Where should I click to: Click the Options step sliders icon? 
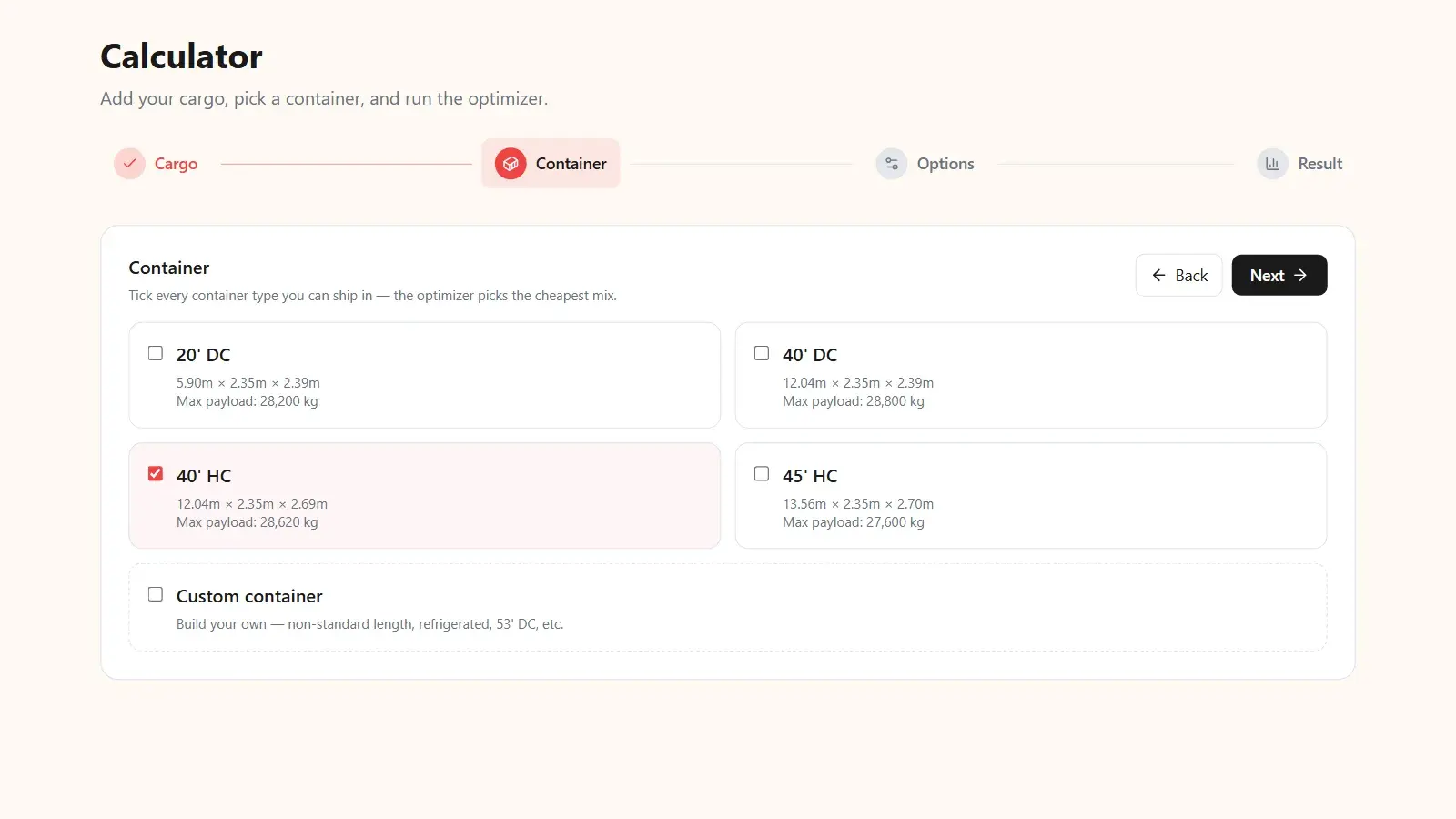pos(892,164)
